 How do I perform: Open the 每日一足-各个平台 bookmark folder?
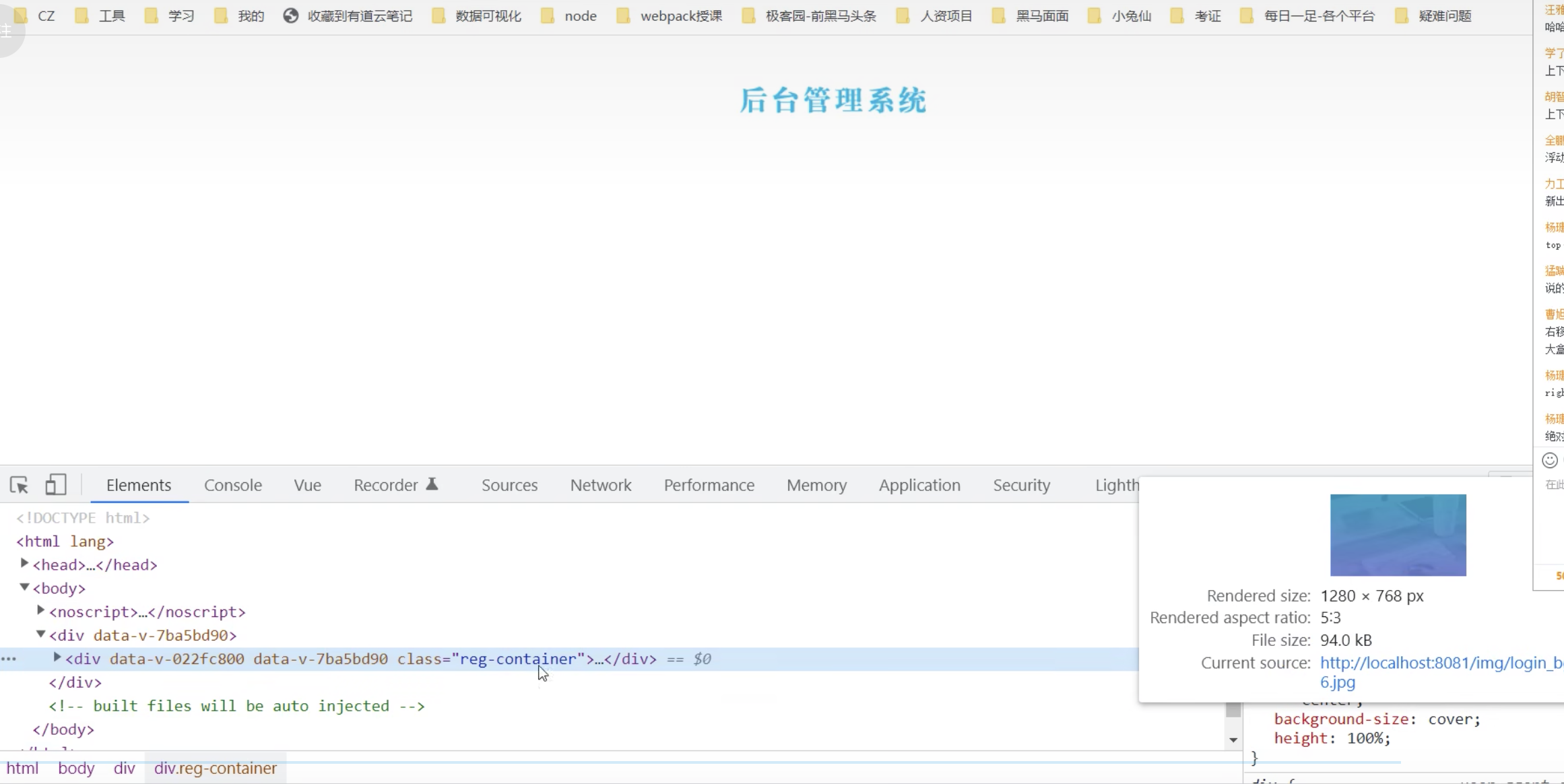coord(1307,15)
